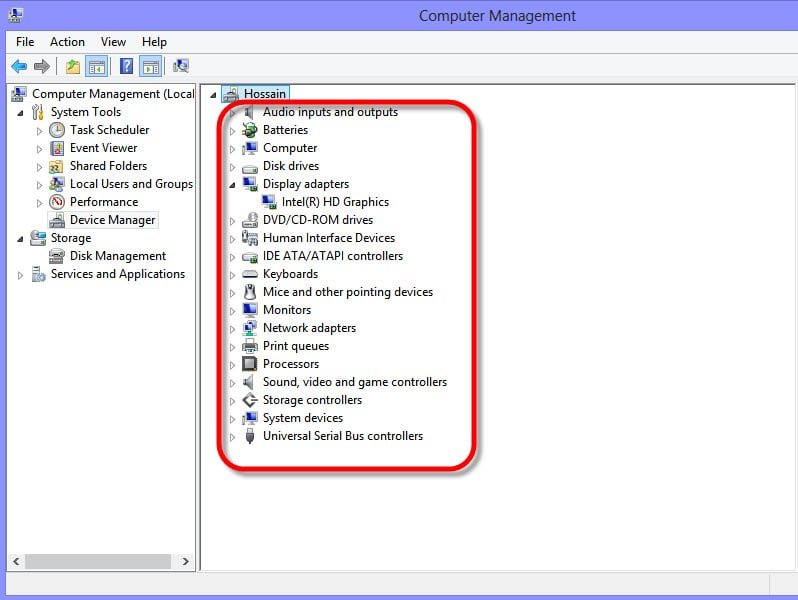The width and height of the screenshot is (798, 600).
Task: Select the Event Viewer tree item
Action: [103, 148]
